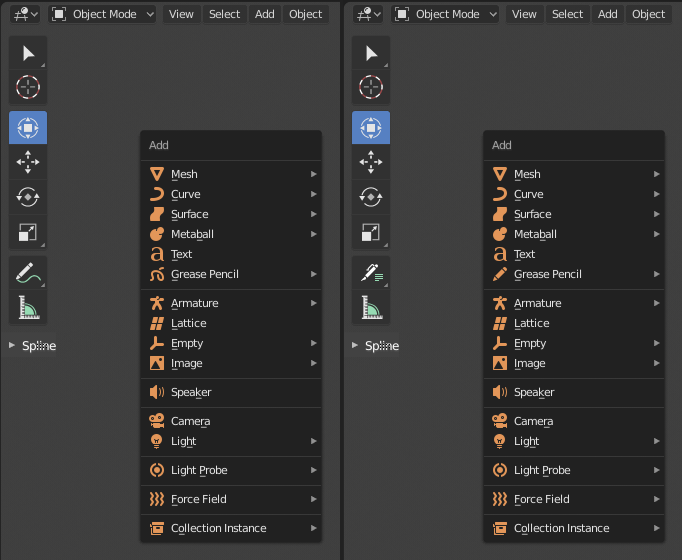Image resolution: width=682 pixels, height=560 pixels.
Task: Open the View menu in left panel
Action: (181, 14)
